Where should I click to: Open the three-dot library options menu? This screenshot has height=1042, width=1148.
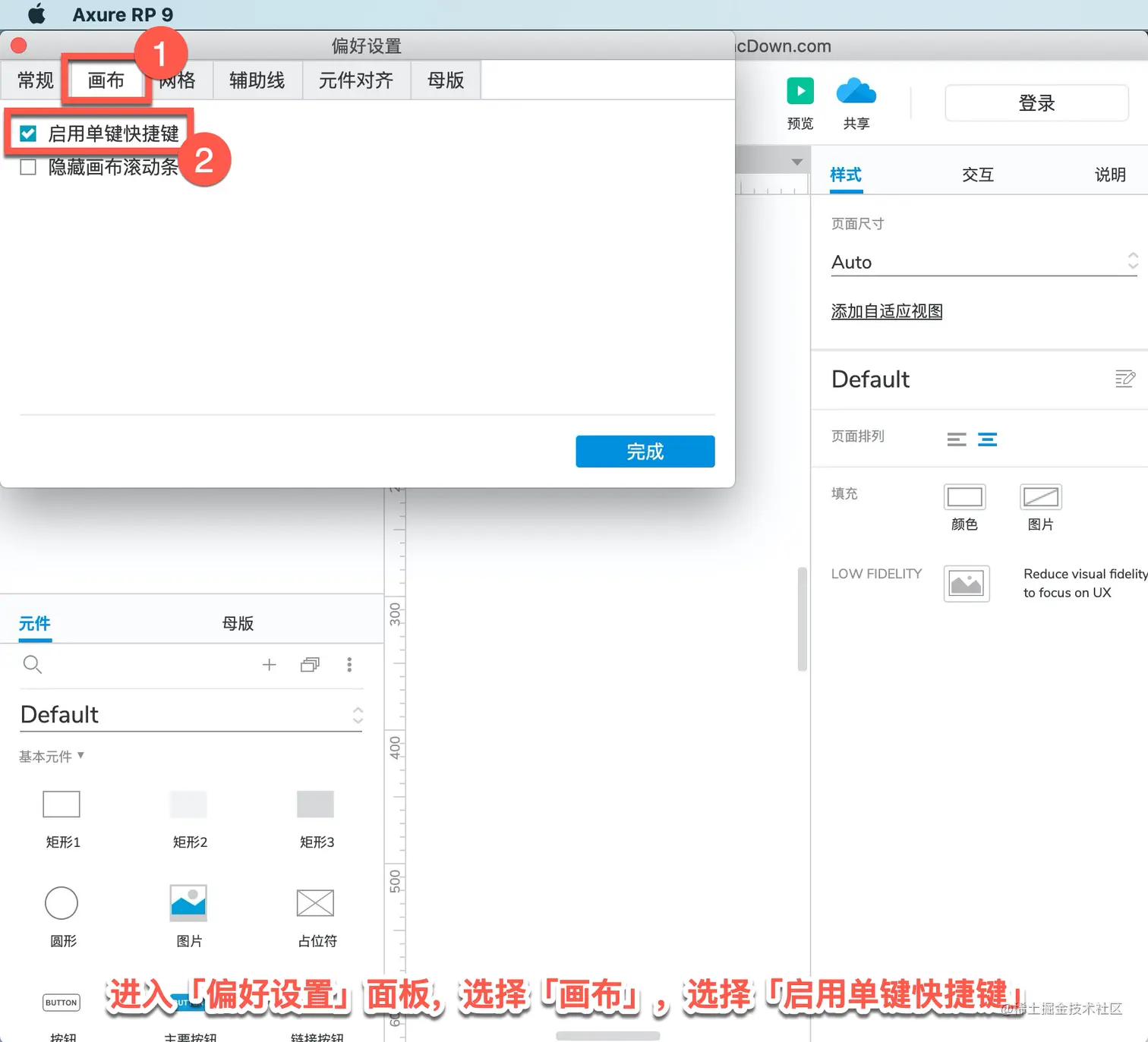pos(349,665)
